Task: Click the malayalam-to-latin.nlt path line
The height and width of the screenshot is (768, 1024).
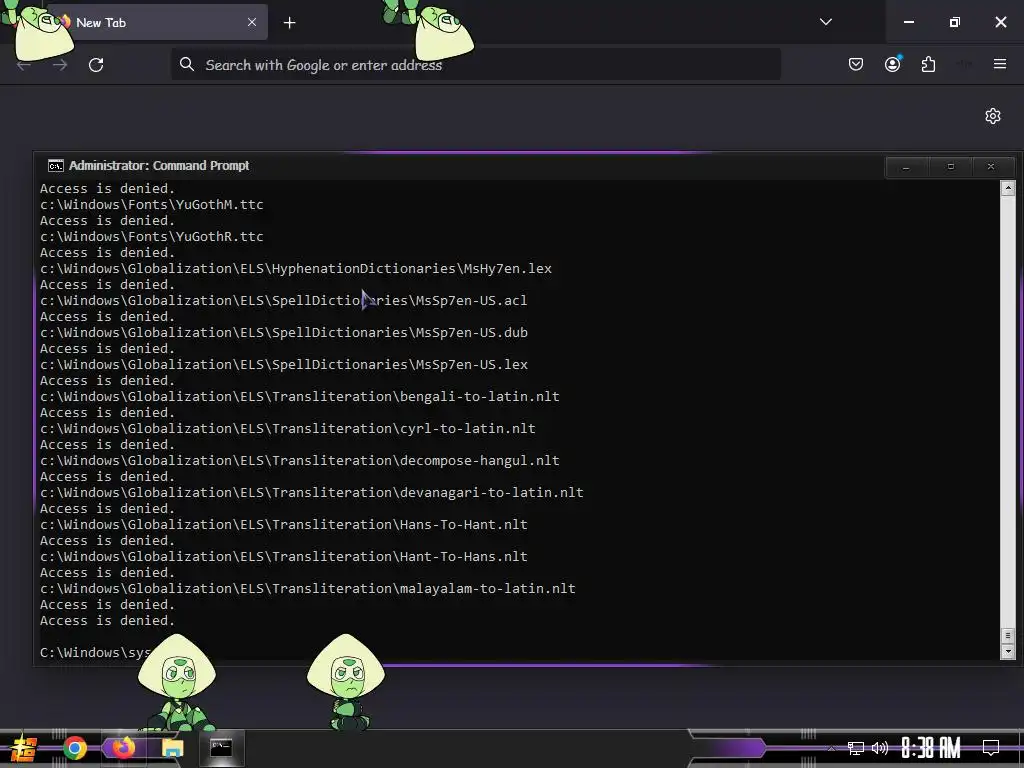Action: click(x=308, y=588)
